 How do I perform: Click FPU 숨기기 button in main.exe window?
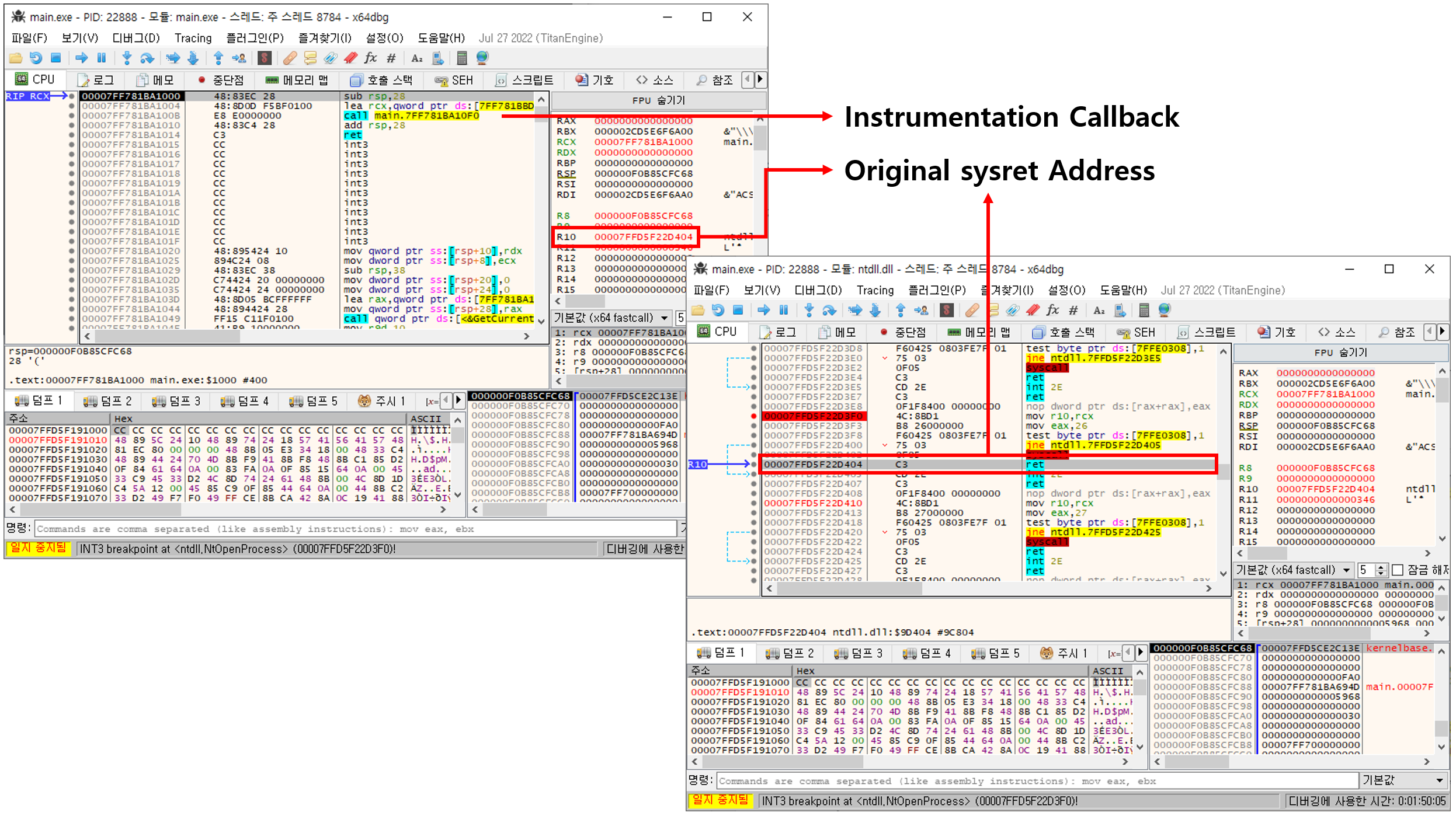[x=658, y=100]
